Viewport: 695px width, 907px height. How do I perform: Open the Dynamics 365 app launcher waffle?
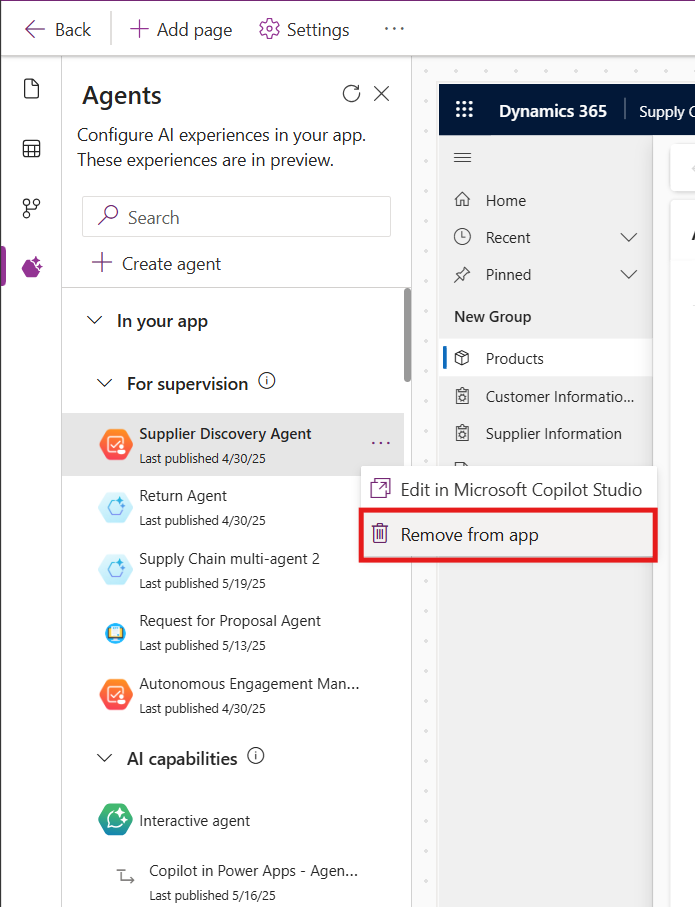pyautogui.click(x=464, y=109)
